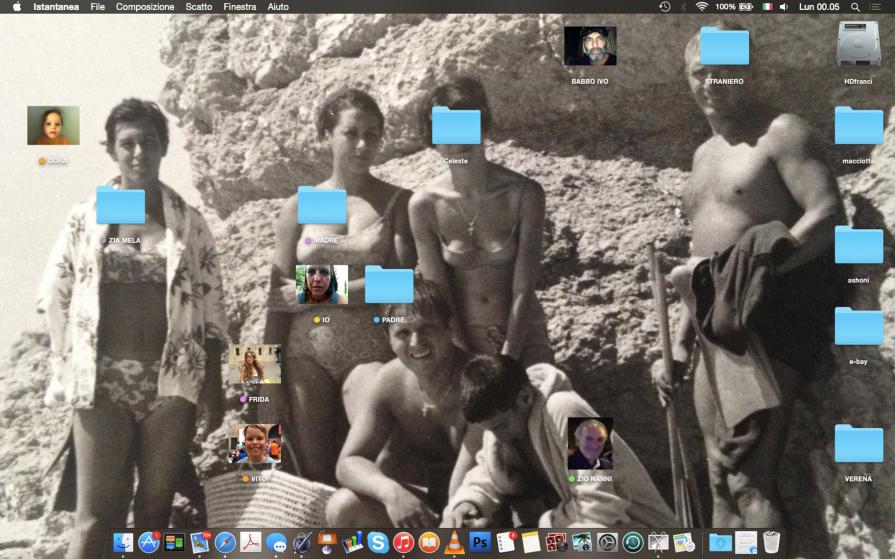This screenshot has height=559, width=895.
Task: Open Skype from the dock
Action: click(x=378, y=542)
